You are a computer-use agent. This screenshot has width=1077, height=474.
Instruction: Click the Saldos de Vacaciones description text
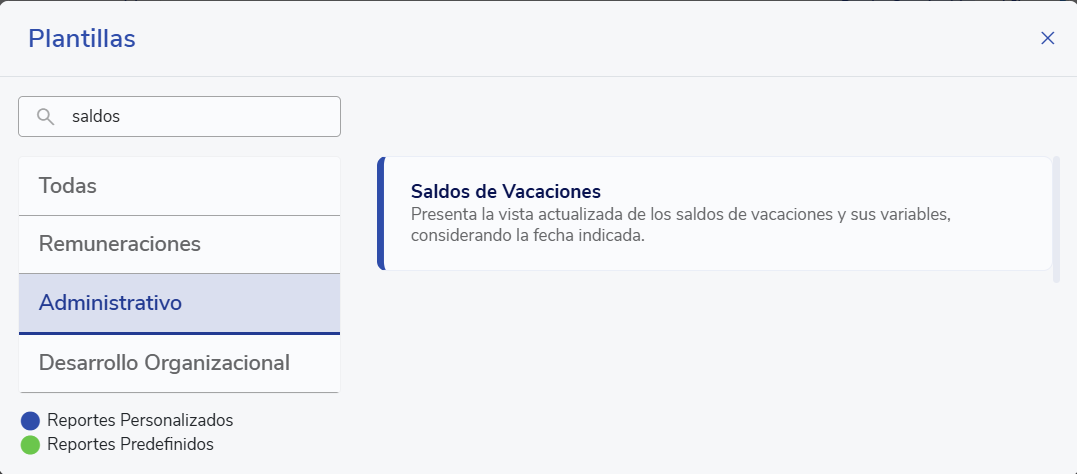coord(680,226)
